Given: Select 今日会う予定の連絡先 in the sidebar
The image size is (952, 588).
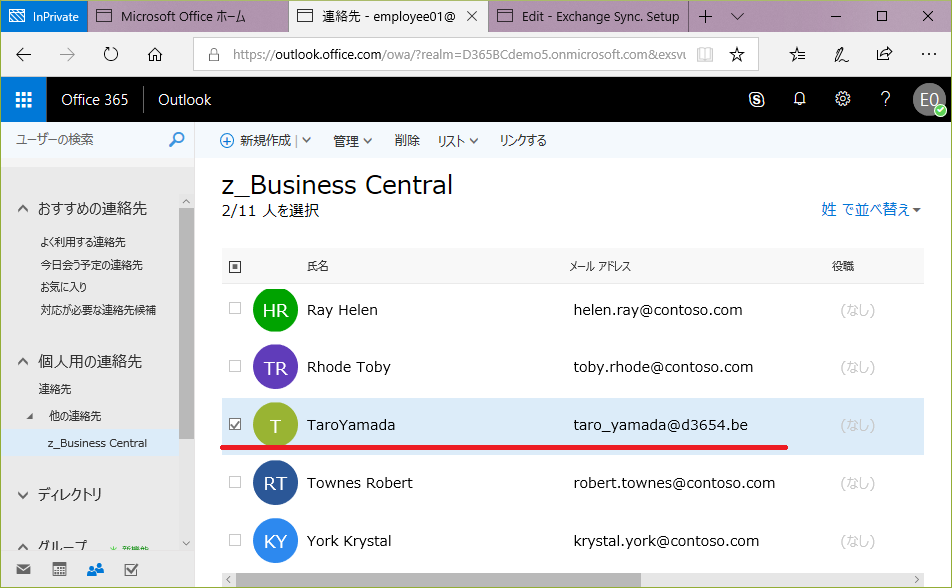Looking at the screenshot, I should (91, 265).
